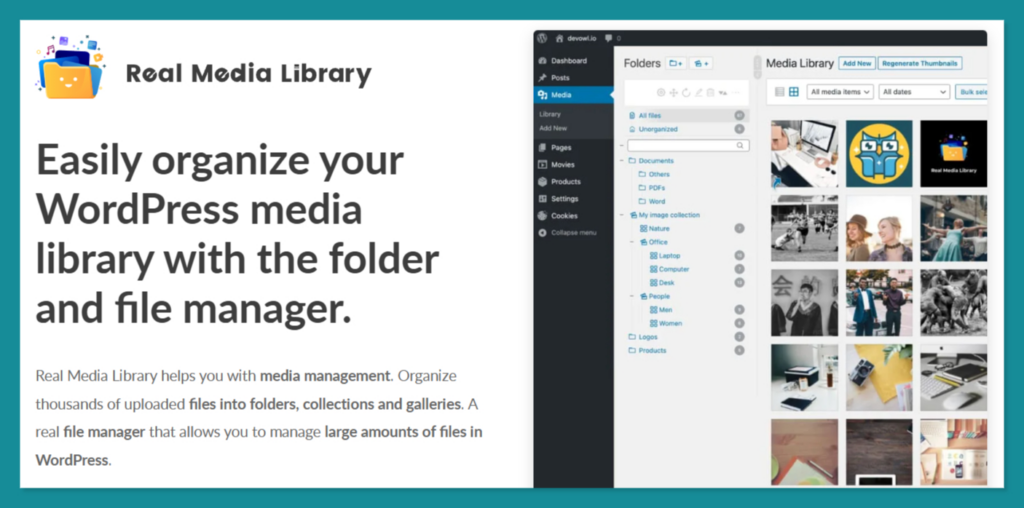
Task: Switch to list view icon
Action: tap(780, 92)
